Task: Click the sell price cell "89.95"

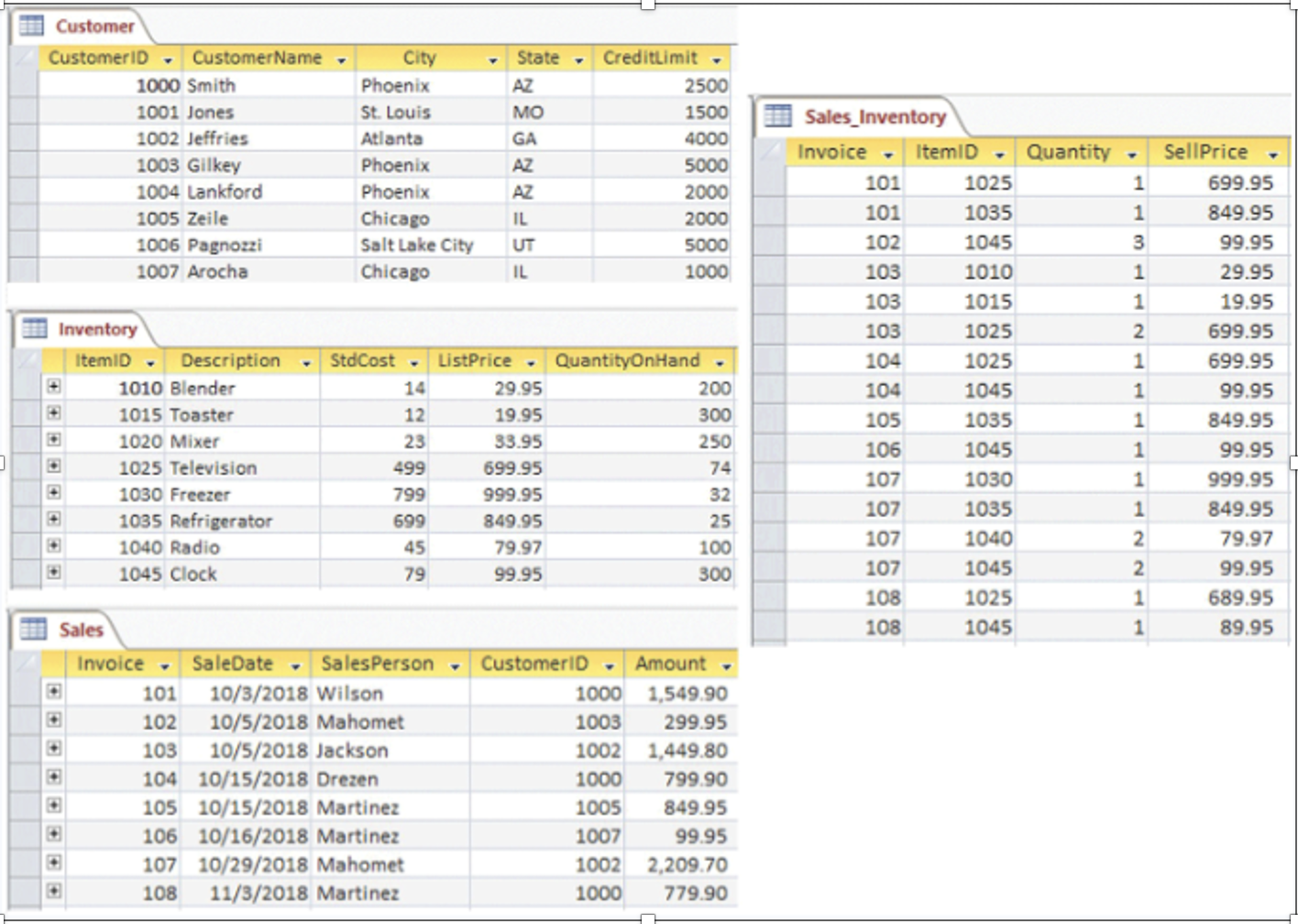Action: pyautogui.click(x=1219, y=627)
